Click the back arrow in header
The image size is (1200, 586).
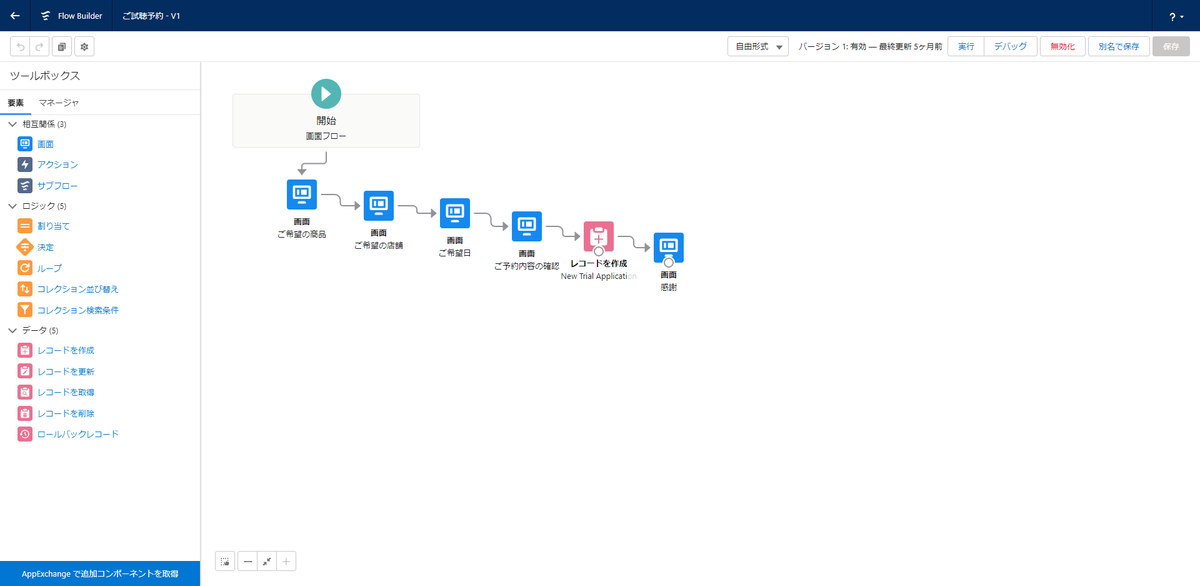tap(15, 16)
